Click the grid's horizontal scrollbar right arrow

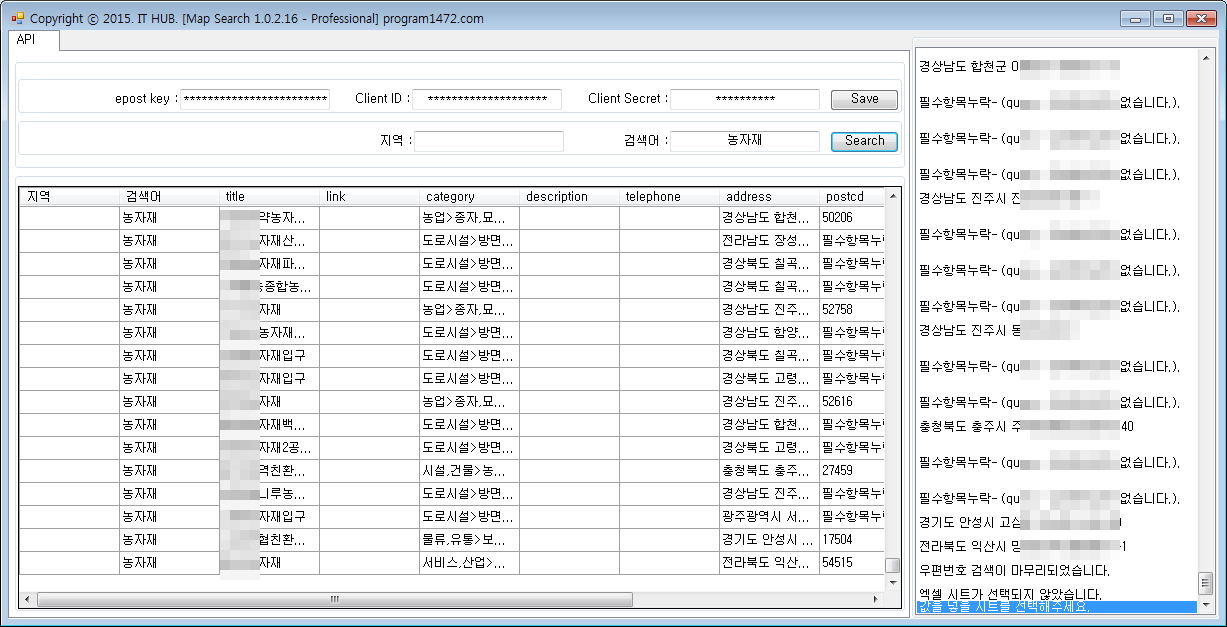coord(876,599)
